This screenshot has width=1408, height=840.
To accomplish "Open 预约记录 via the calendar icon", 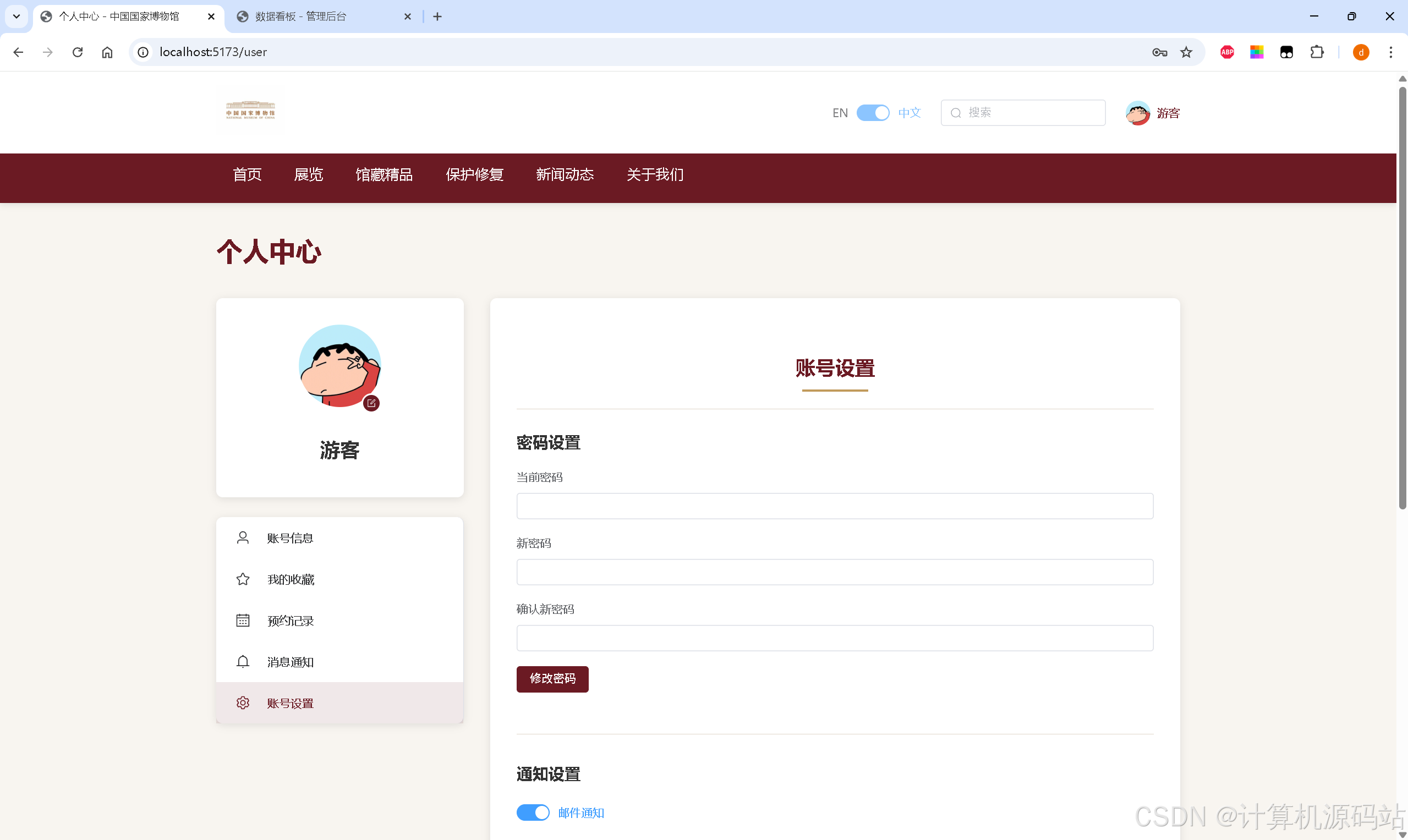I will click(x=243, y=620).
